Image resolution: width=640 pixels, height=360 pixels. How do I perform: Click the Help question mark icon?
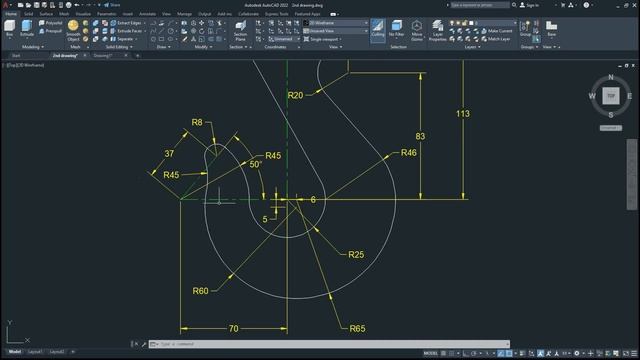click(x=586, y=5)
